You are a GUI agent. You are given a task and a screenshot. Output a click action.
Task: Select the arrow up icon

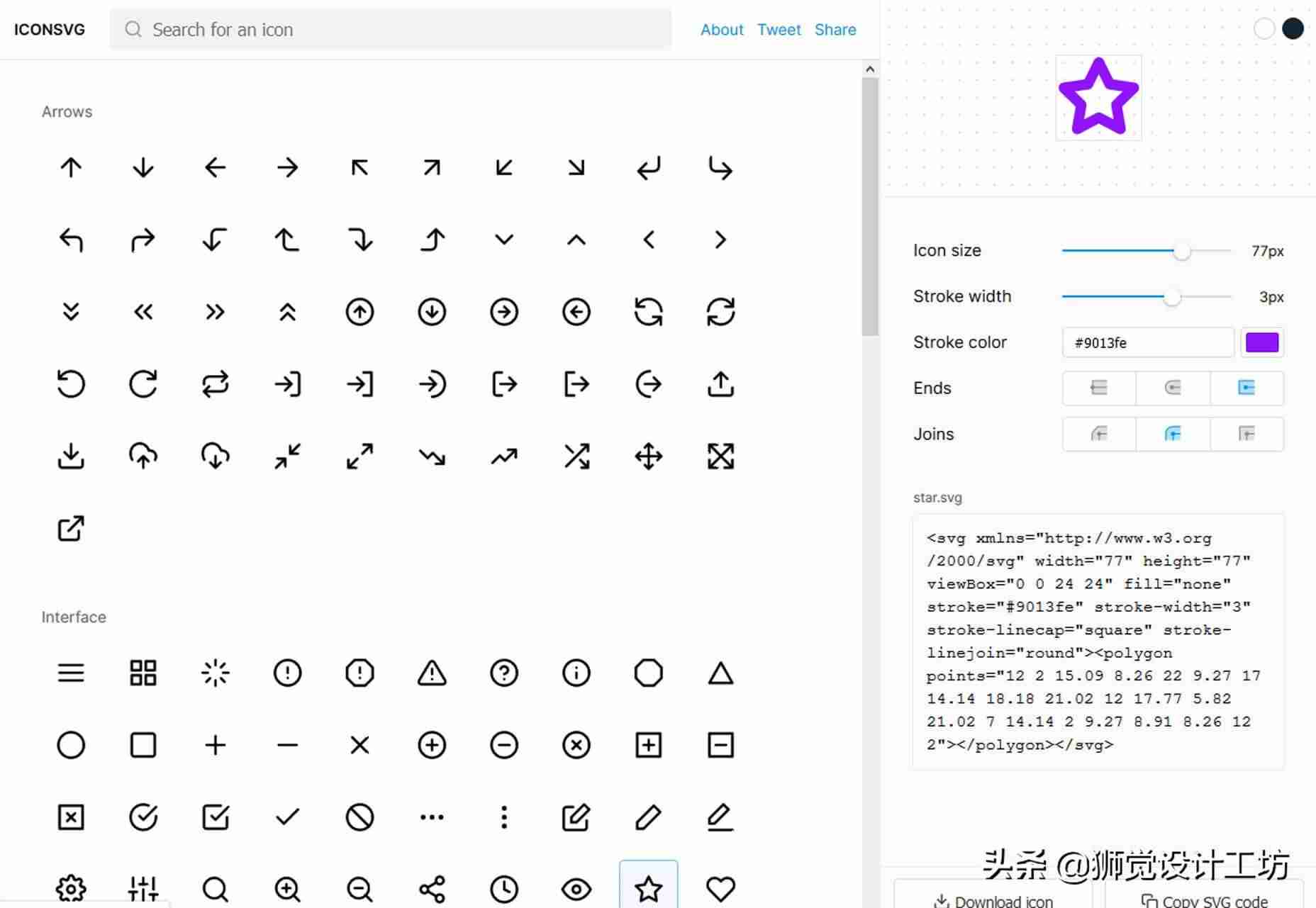71,168
